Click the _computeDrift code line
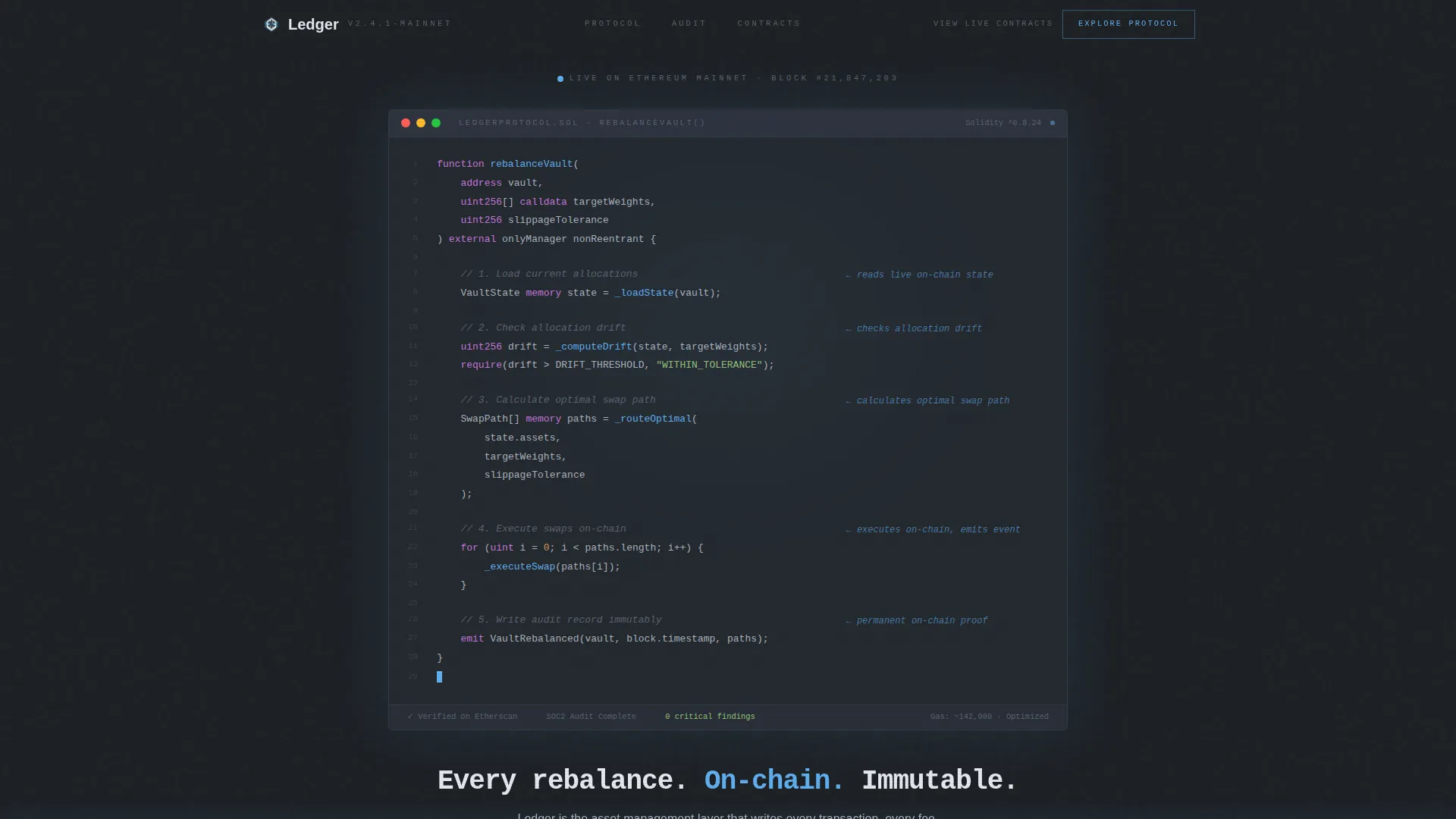The height and width of the screenshot is (819, 1456). pyautogui.click(x=614, y=347)
